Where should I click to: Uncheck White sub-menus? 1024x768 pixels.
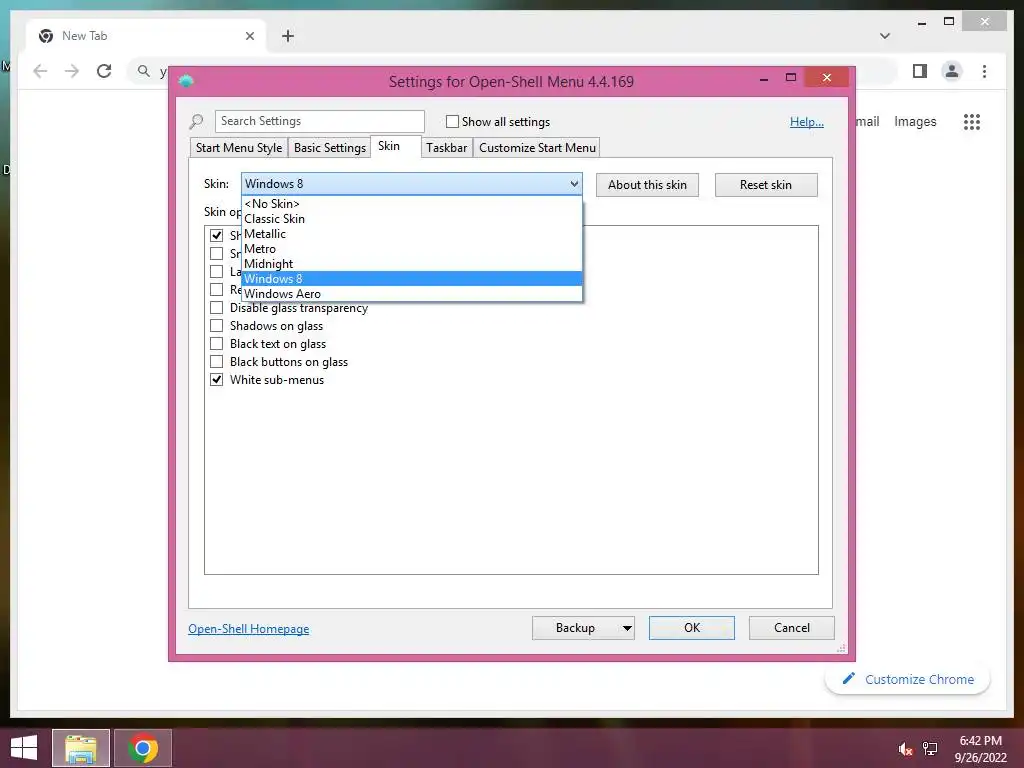coord(216,379)
